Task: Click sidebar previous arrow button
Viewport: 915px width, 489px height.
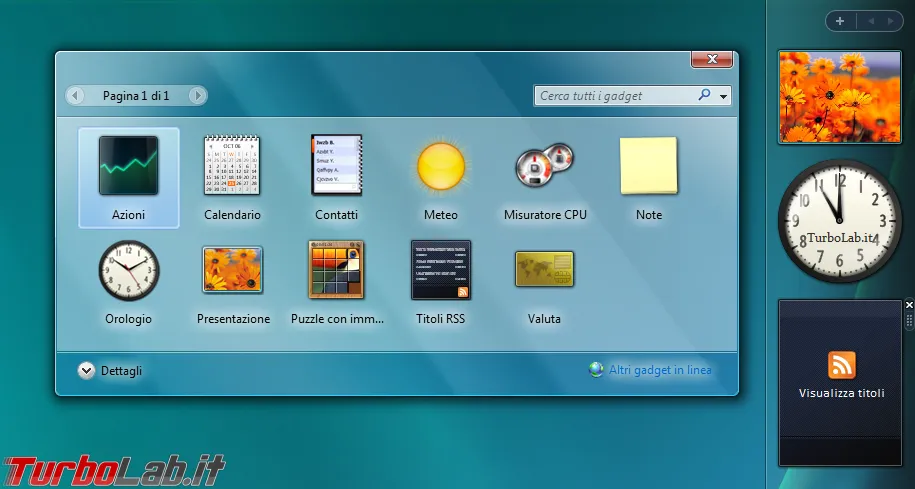Action: click(x=871, y=22)
